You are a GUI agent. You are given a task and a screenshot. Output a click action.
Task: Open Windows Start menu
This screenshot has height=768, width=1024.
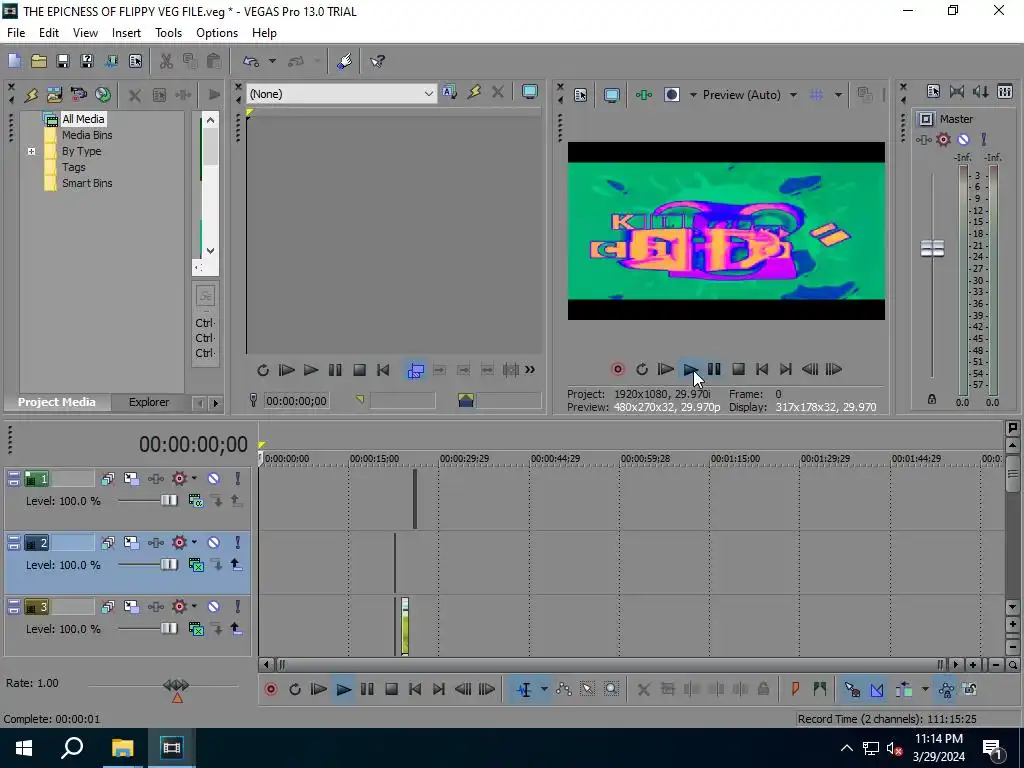(x=24, y=748)
